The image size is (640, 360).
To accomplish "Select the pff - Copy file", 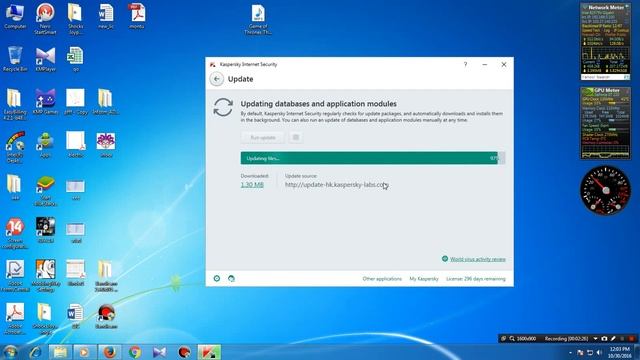I will (x=76, y=102).
